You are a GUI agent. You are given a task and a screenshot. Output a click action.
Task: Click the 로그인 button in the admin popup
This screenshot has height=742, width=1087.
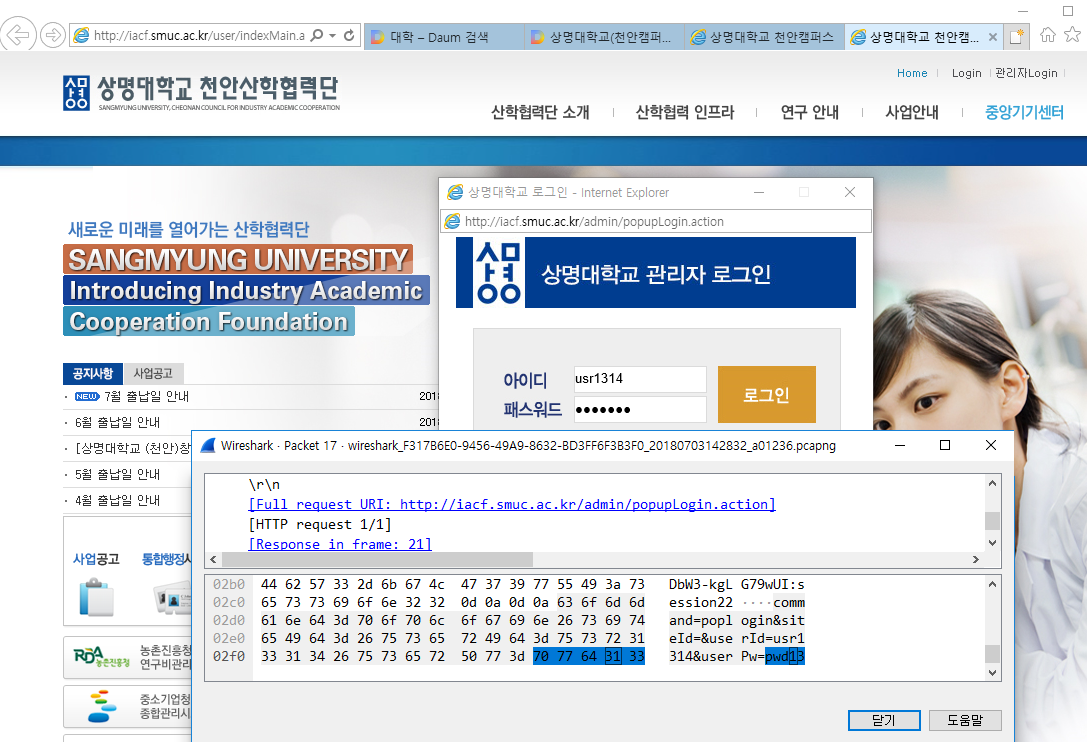click(766, 395)
